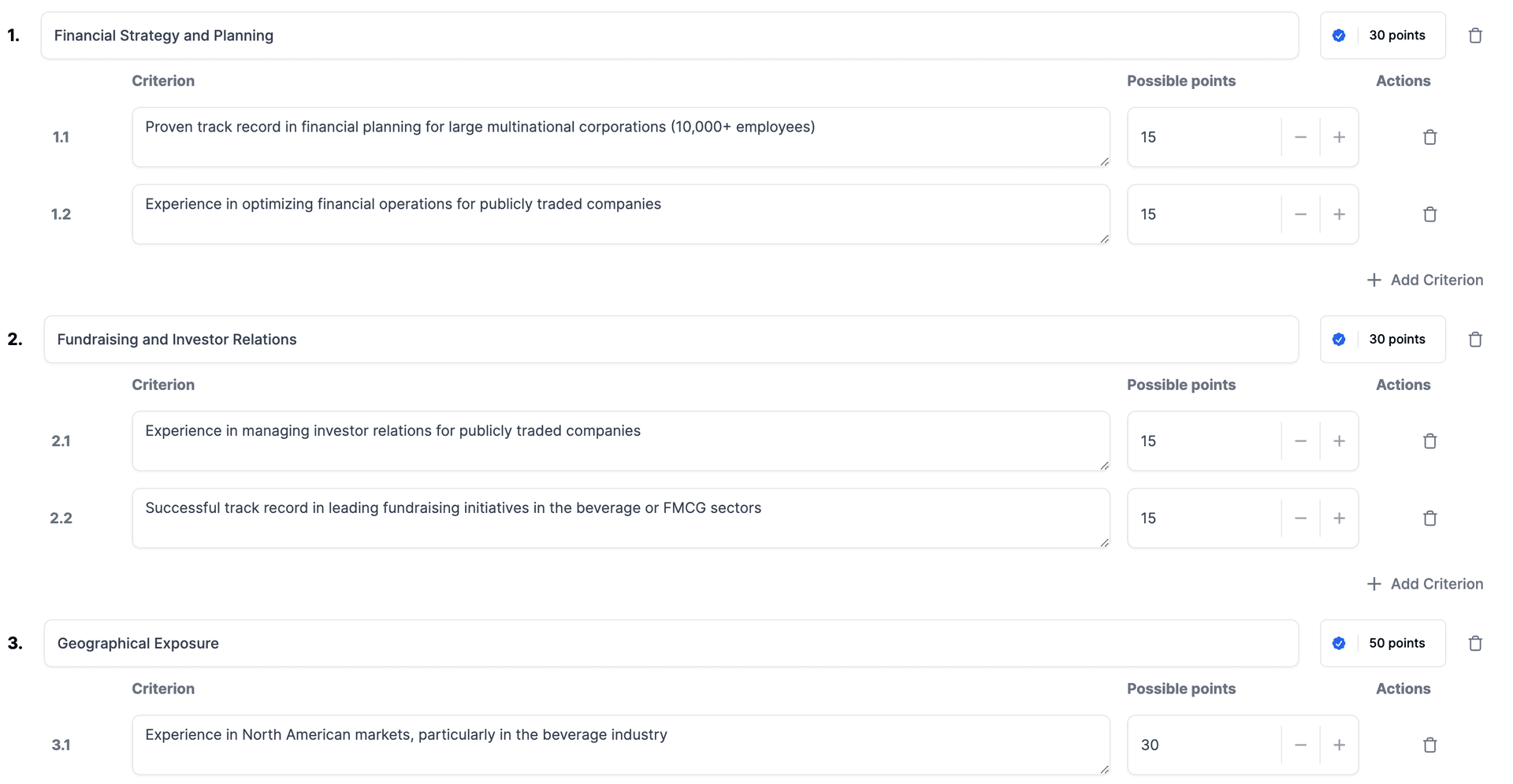Image resolution: width=1513 pixels, height=784 pixels.
Task: Delete the Fundraising and Investor Relations section
Action: click(1476, 339)
